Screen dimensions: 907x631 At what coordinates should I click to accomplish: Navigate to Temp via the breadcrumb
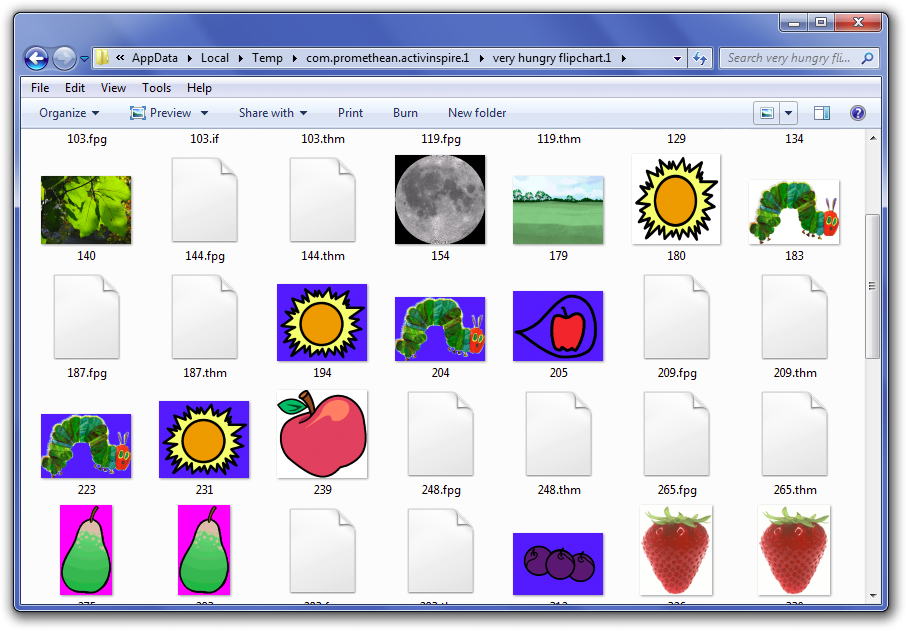tap(267, 58)
